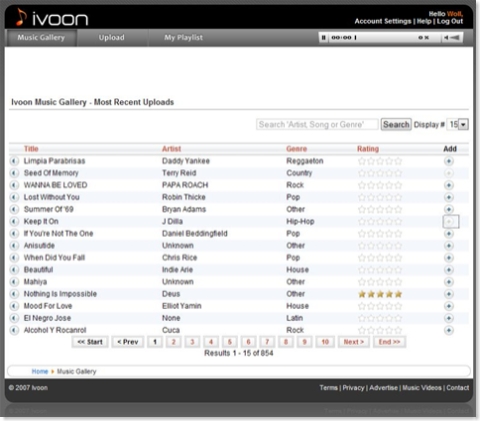Viewport: 480px width, 421px height.
Task: Mute the player volume speaker icon
Action: coord(446,38)
